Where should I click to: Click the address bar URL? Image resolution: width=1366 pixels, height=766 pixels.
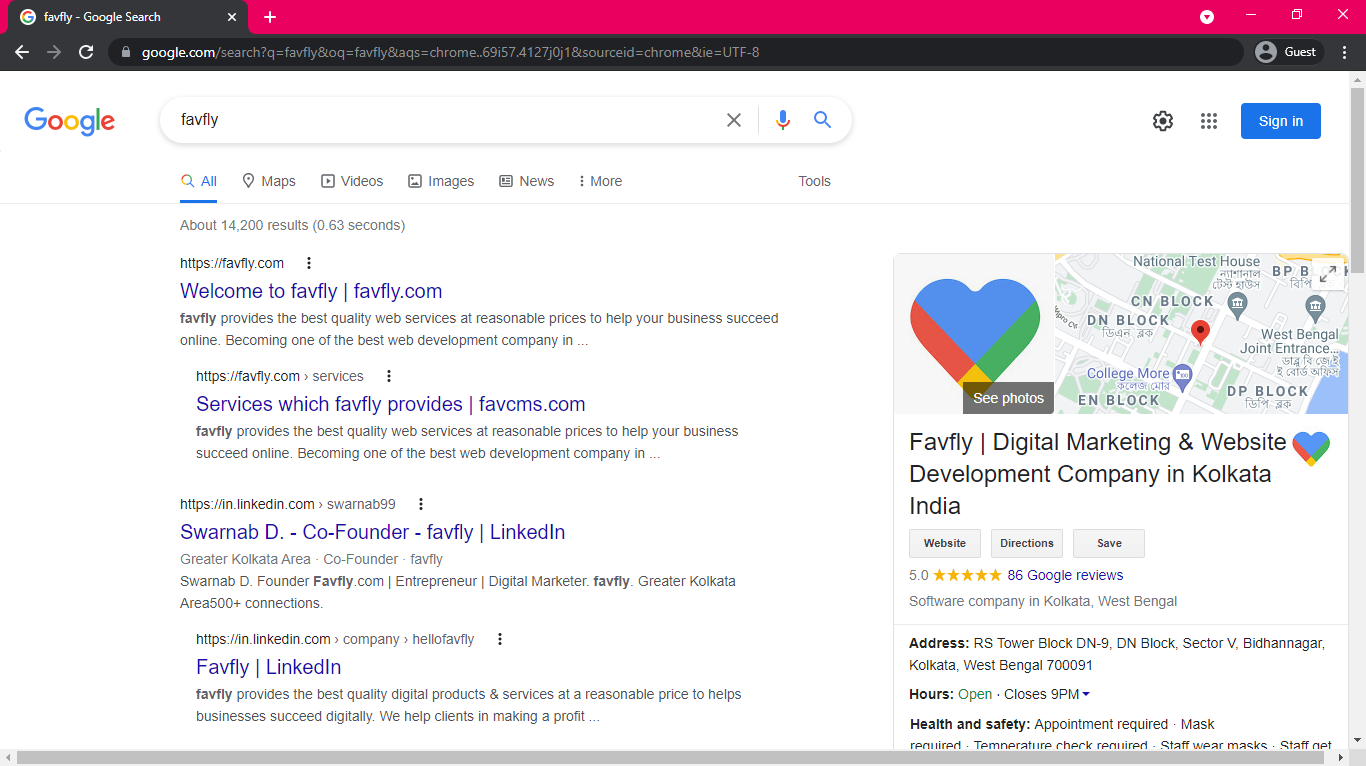450,52
